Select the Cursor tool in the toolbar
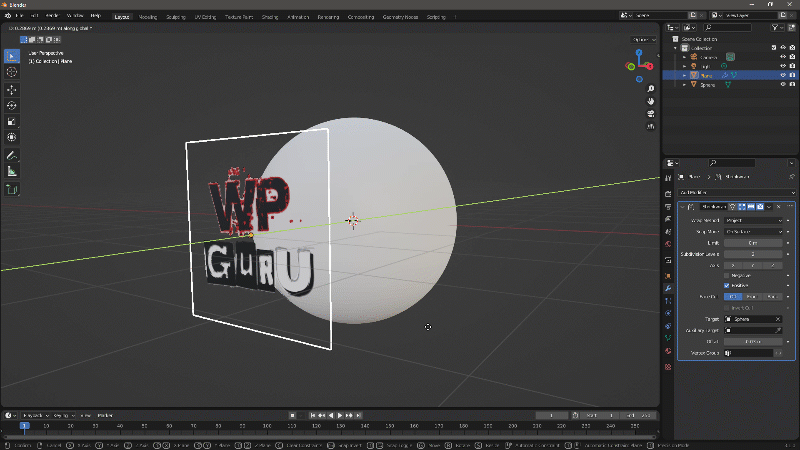The height and width of the screenshot is (450, 800). (x=12, y=72)
